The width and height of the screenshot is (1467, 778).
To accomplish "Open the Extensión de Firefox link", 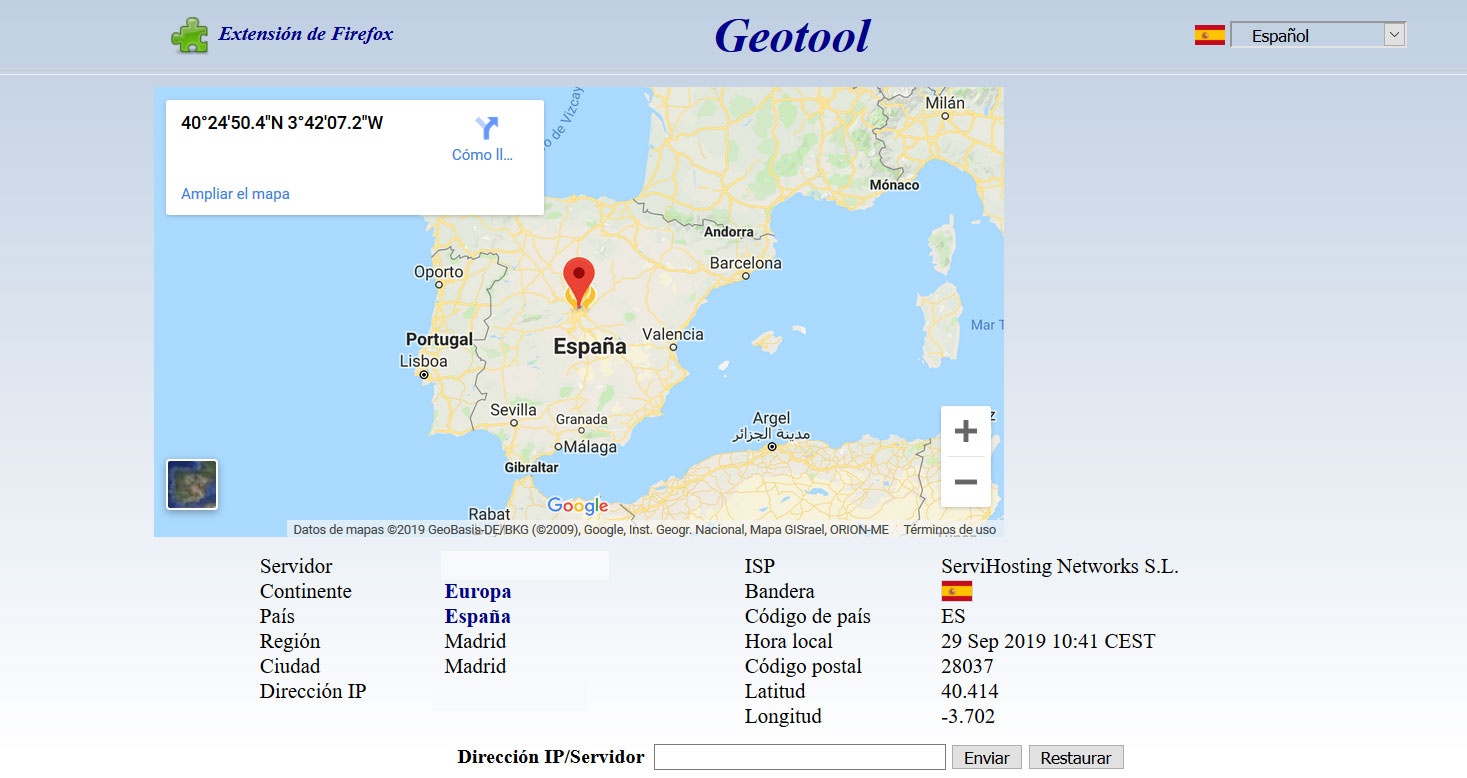I will (306, 34).
